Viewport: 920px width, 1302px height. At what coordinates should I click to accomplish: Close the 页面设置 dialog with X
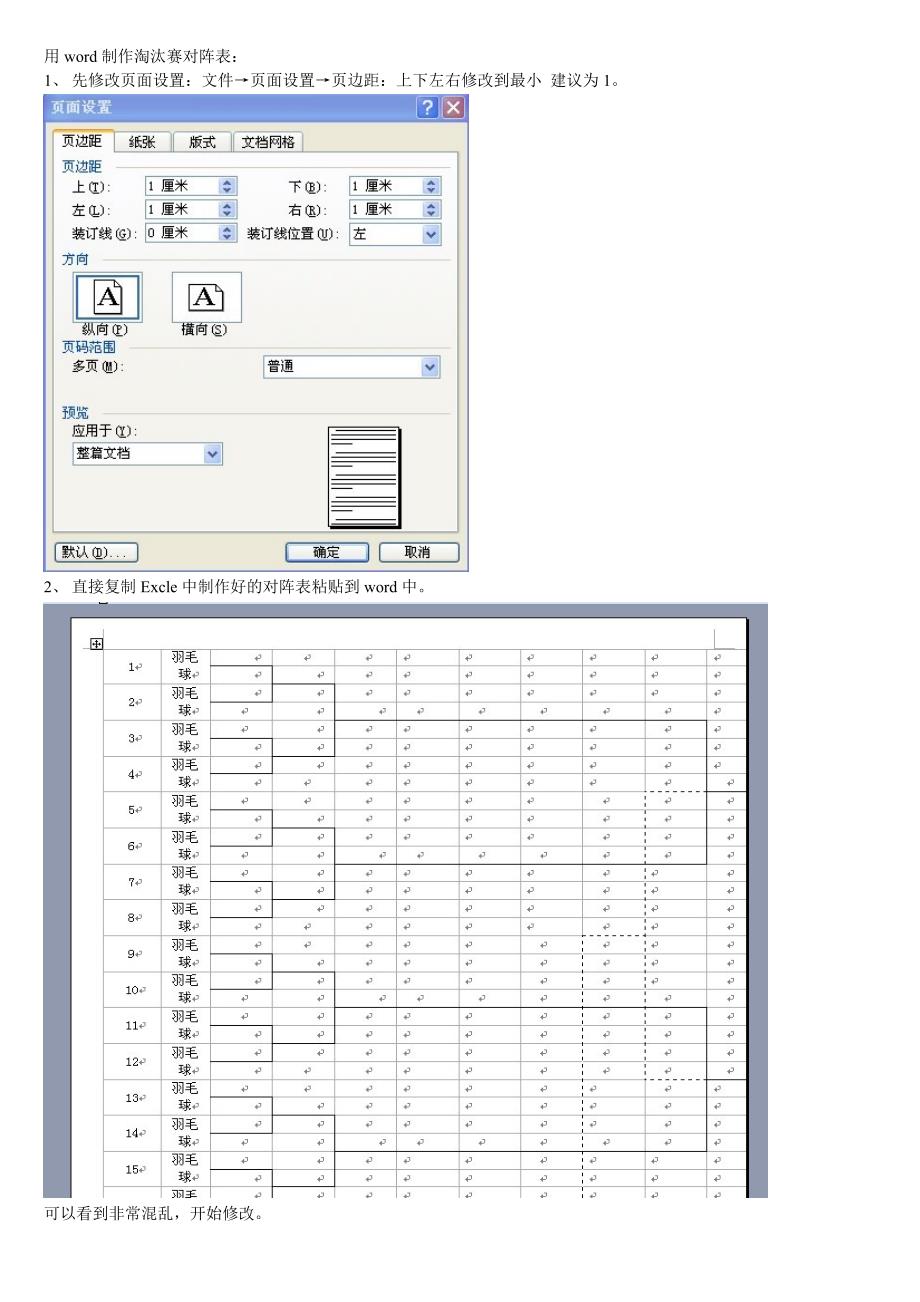coord(454,107)
